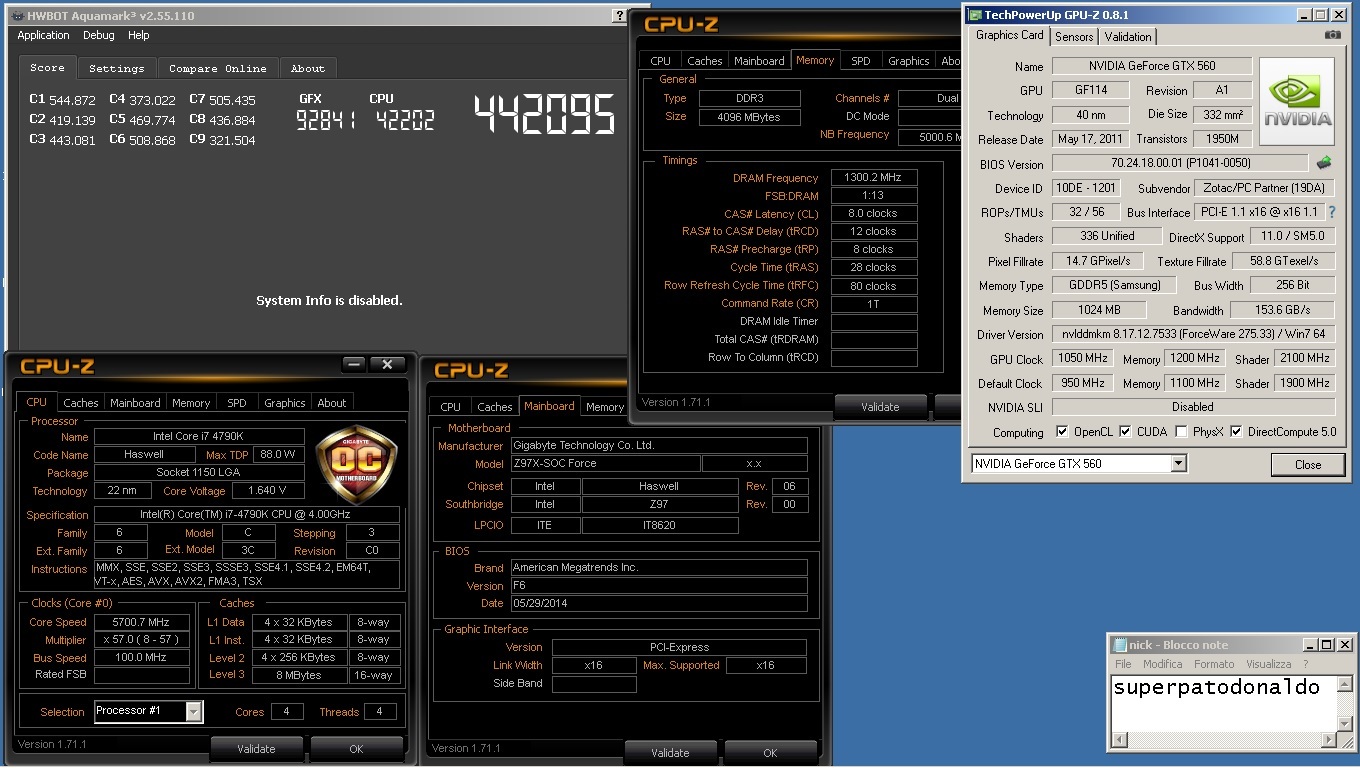Viewport: 1360px width, 768px height.
Task: Click the Driver Version field in GPU-Z
Action: click(x=1193, y=334)
